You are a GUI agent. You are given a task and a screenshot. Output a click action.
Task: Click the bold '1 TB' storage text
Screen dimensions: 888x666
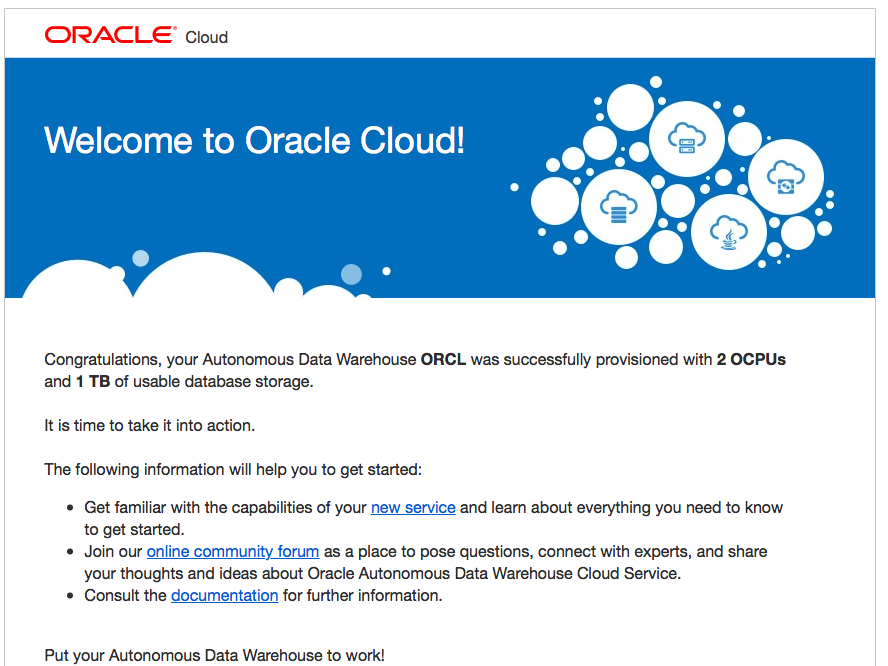[93, 382]
